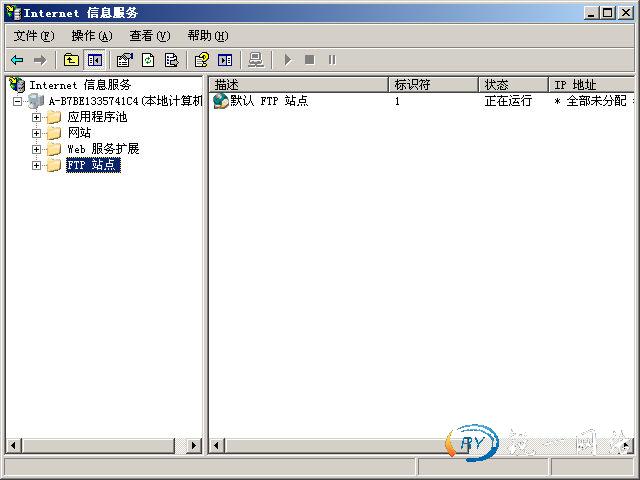Click the tree pane scroll left arrow
Image resolution: width=640 pixels, height=480 pixels.
[13, 445]
